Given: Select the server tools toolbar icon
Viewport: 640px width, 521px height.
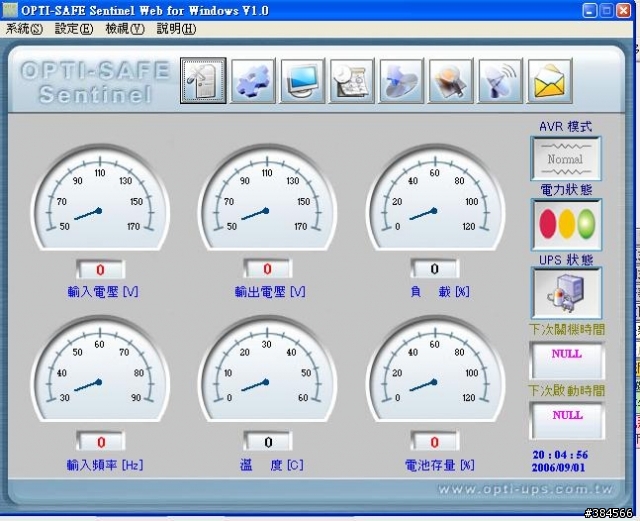Looking at the screenshot, I should (x=203, y=80).
